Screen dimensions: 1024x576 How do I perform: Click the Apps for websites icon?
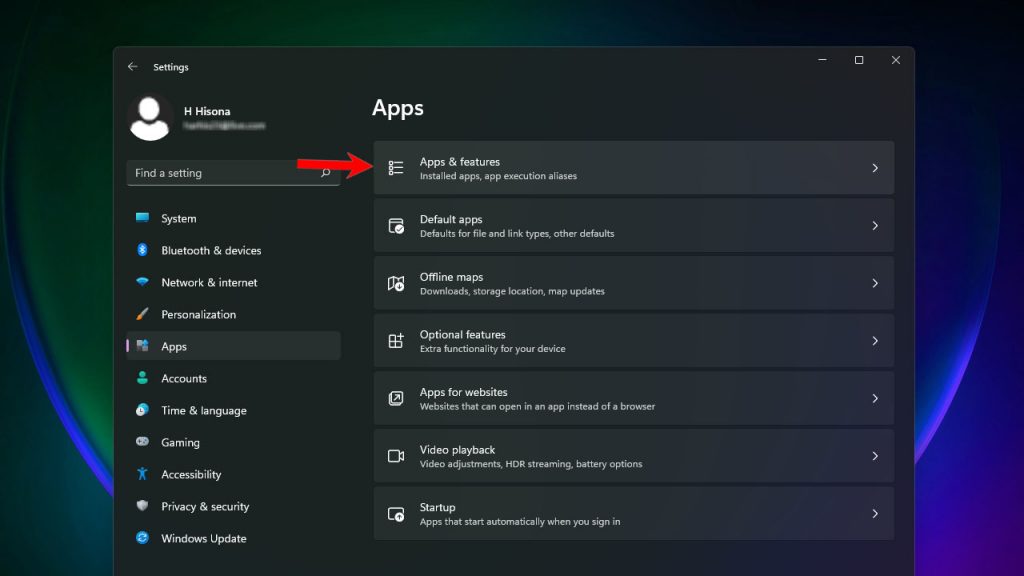(x=396, y=398)
